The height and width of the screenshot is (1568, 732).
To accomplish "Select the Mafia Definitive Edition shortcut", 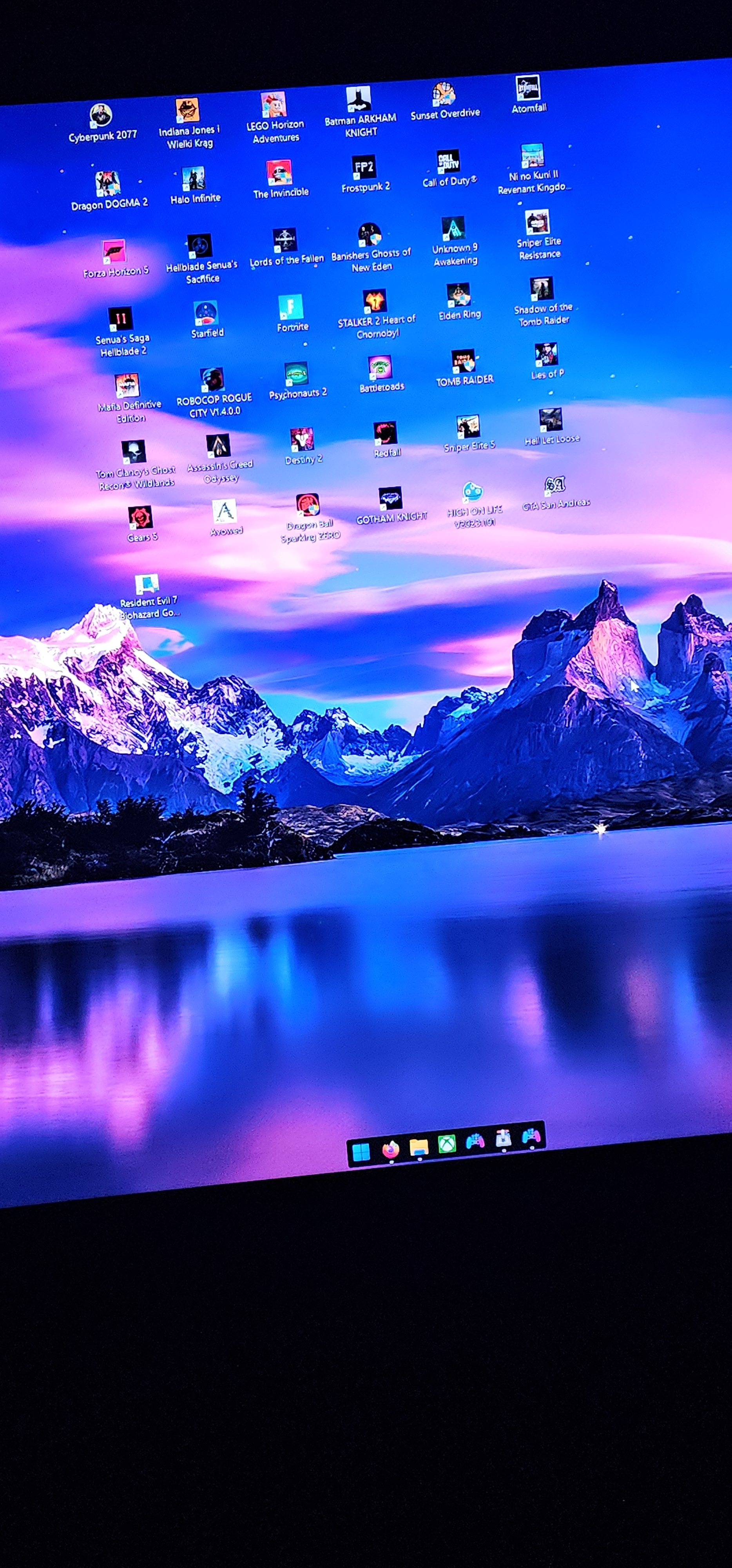I will [x=127, y=386].
